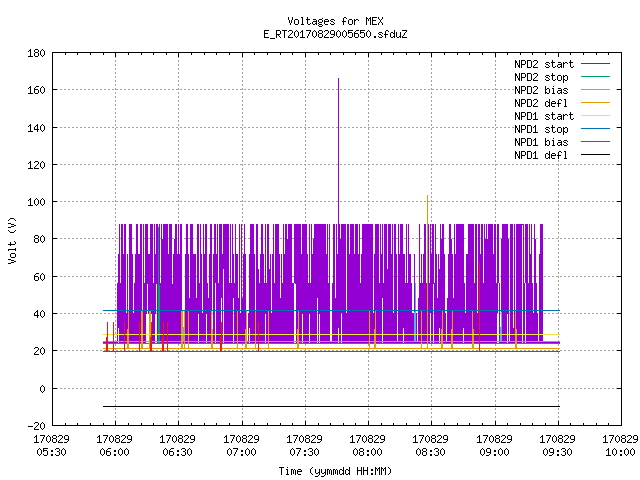Click the 'Time (yymmdd HH:MM)' x-axis label
640x480 pixels.
[x=335, y=471]
